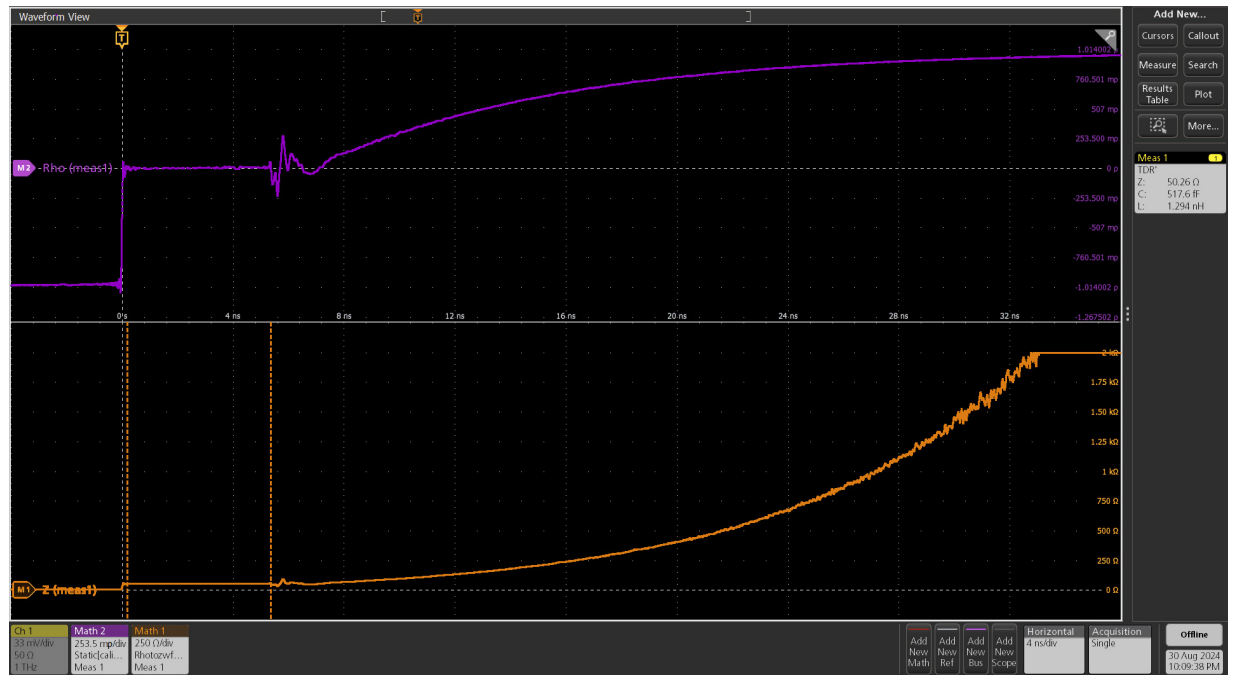Click the Waveform View title

54,17
